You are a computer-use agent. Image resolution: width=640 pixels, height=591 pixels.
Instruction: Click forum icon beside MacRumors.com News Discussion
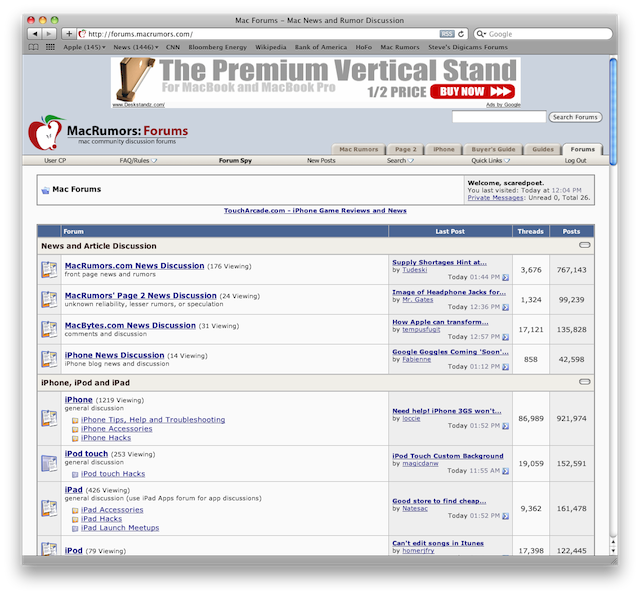pyautogui.click(x=49, y=270)
